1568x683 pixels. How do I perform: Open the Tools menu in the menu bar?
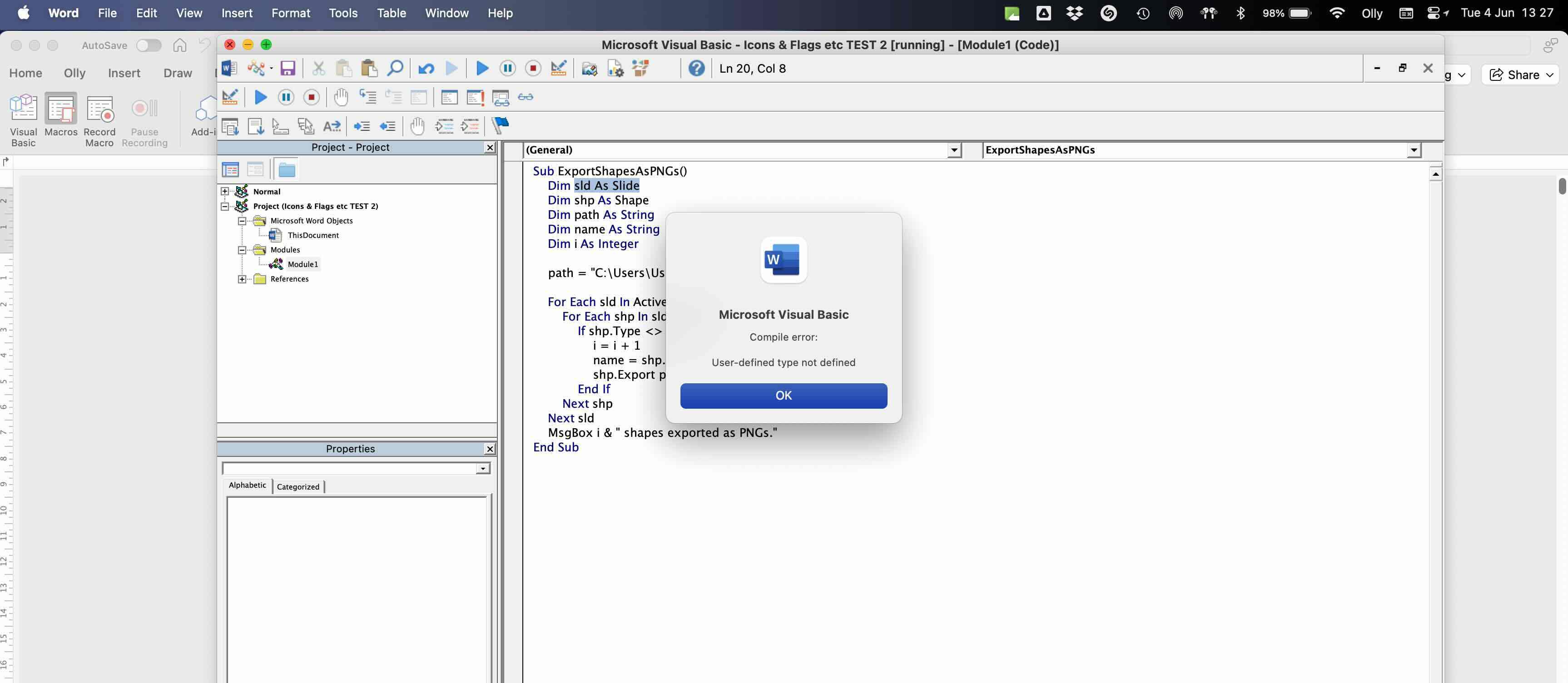pyautogui.click(x=343, y=13)
